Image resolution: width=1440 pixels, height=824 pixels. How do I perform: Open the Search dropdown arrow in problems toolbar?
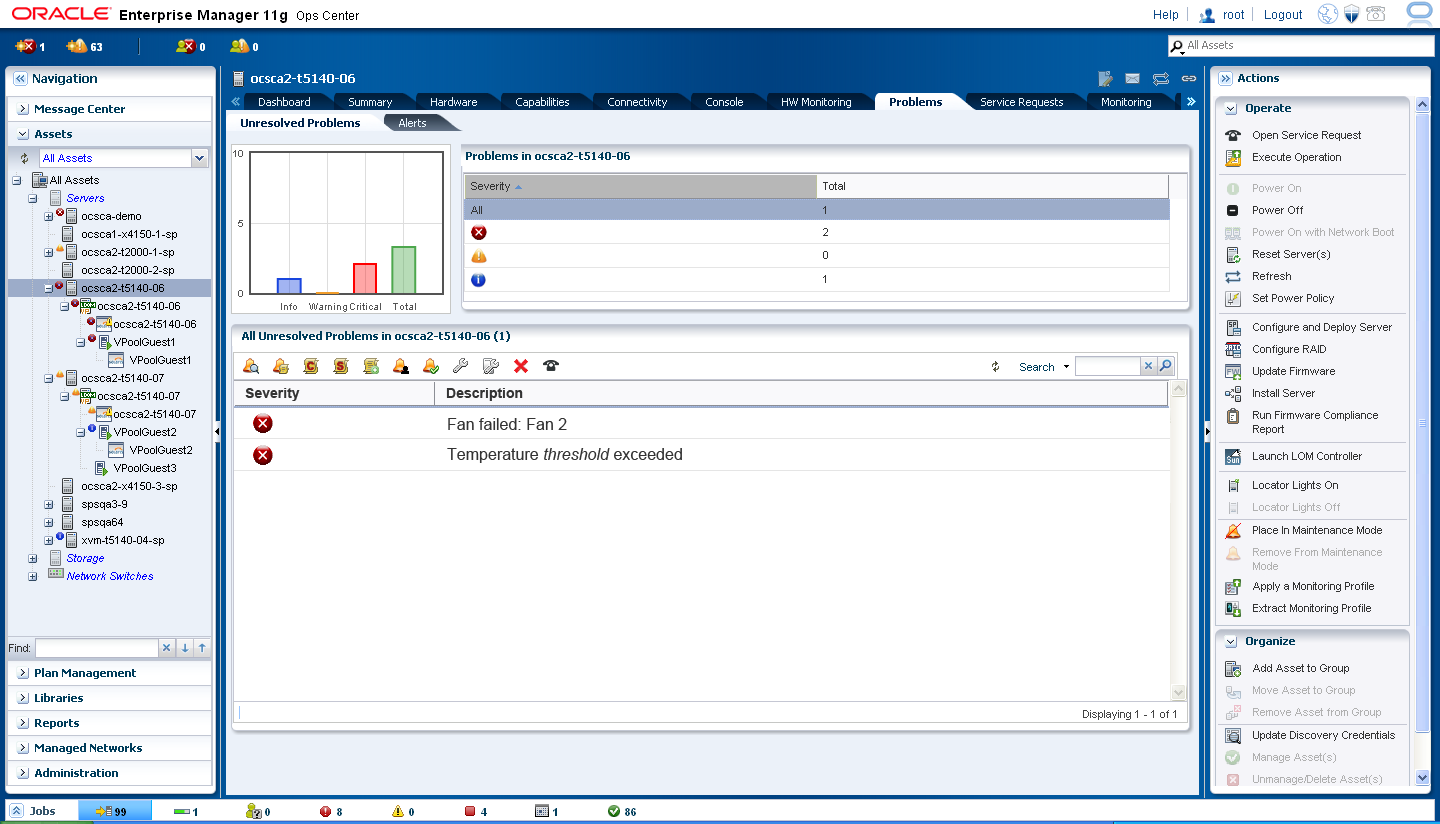point(1066,367)
